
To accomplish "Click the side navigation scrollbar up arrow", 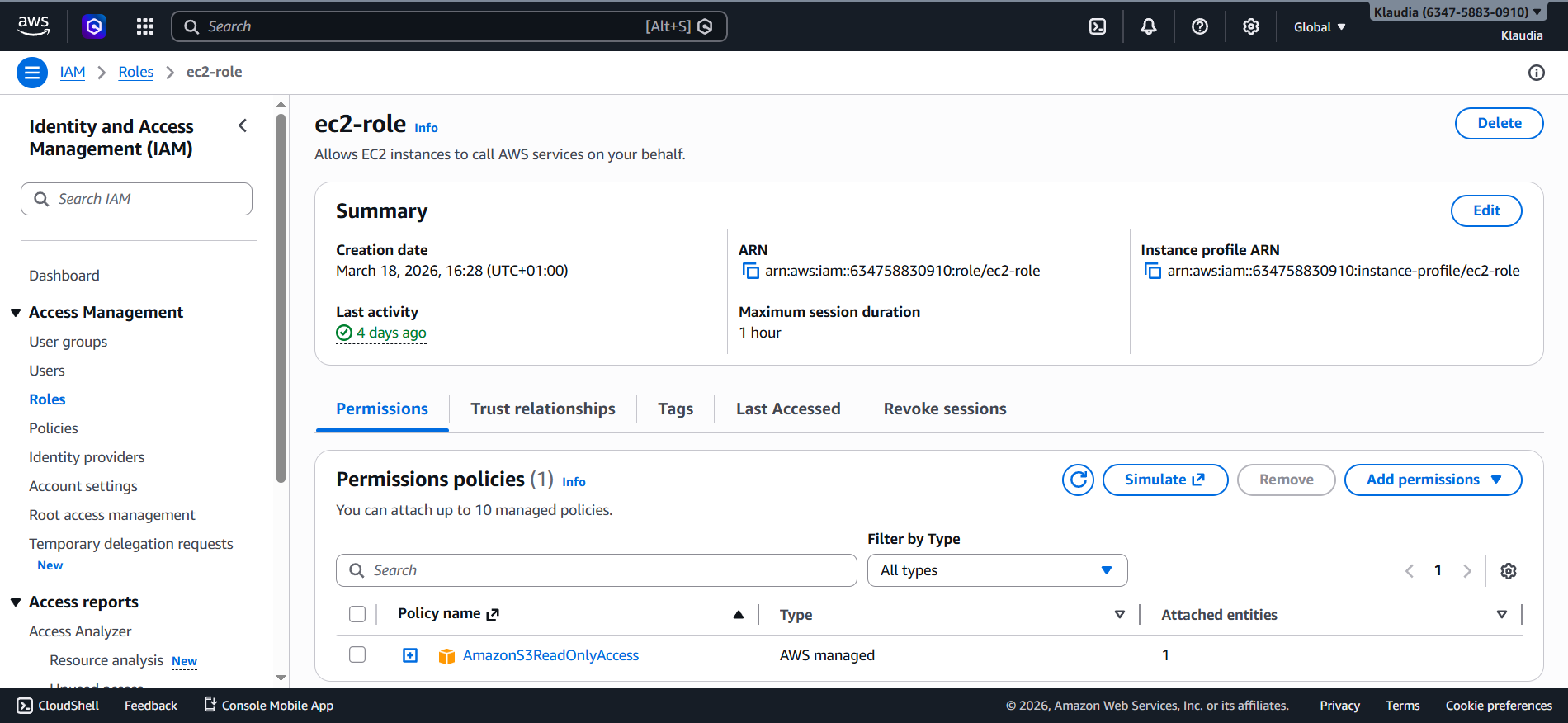I will [x=281, y=105].
